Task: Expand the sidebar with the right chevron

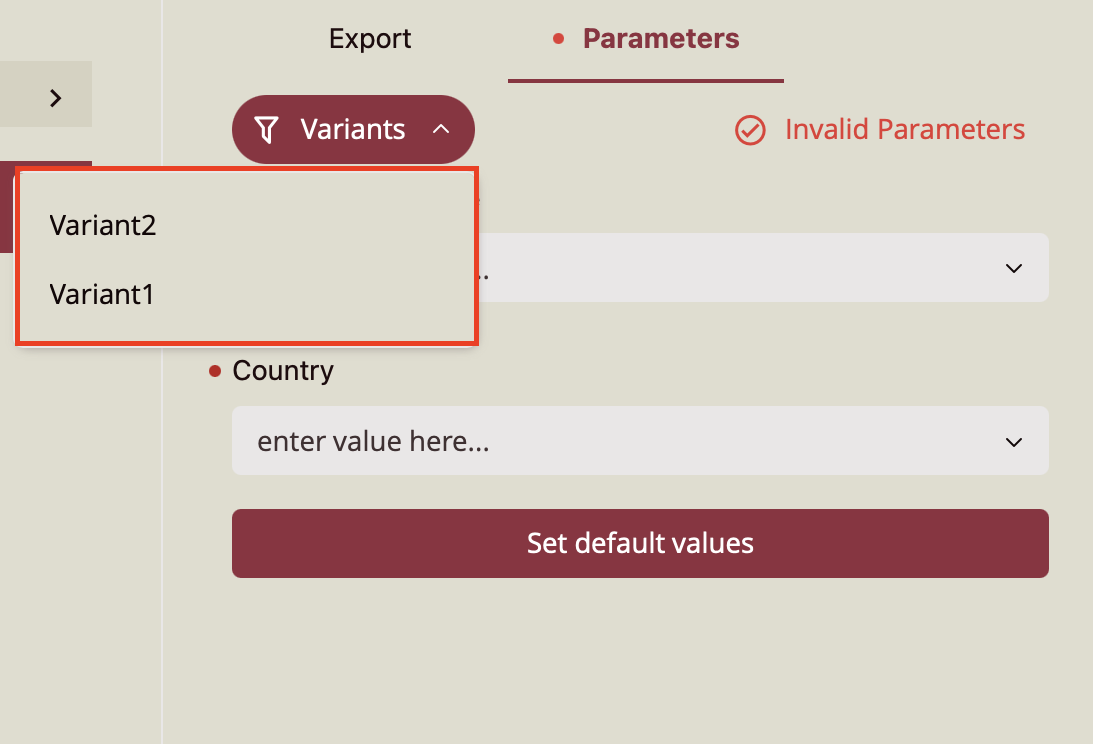Action: [x=56, y=97]
